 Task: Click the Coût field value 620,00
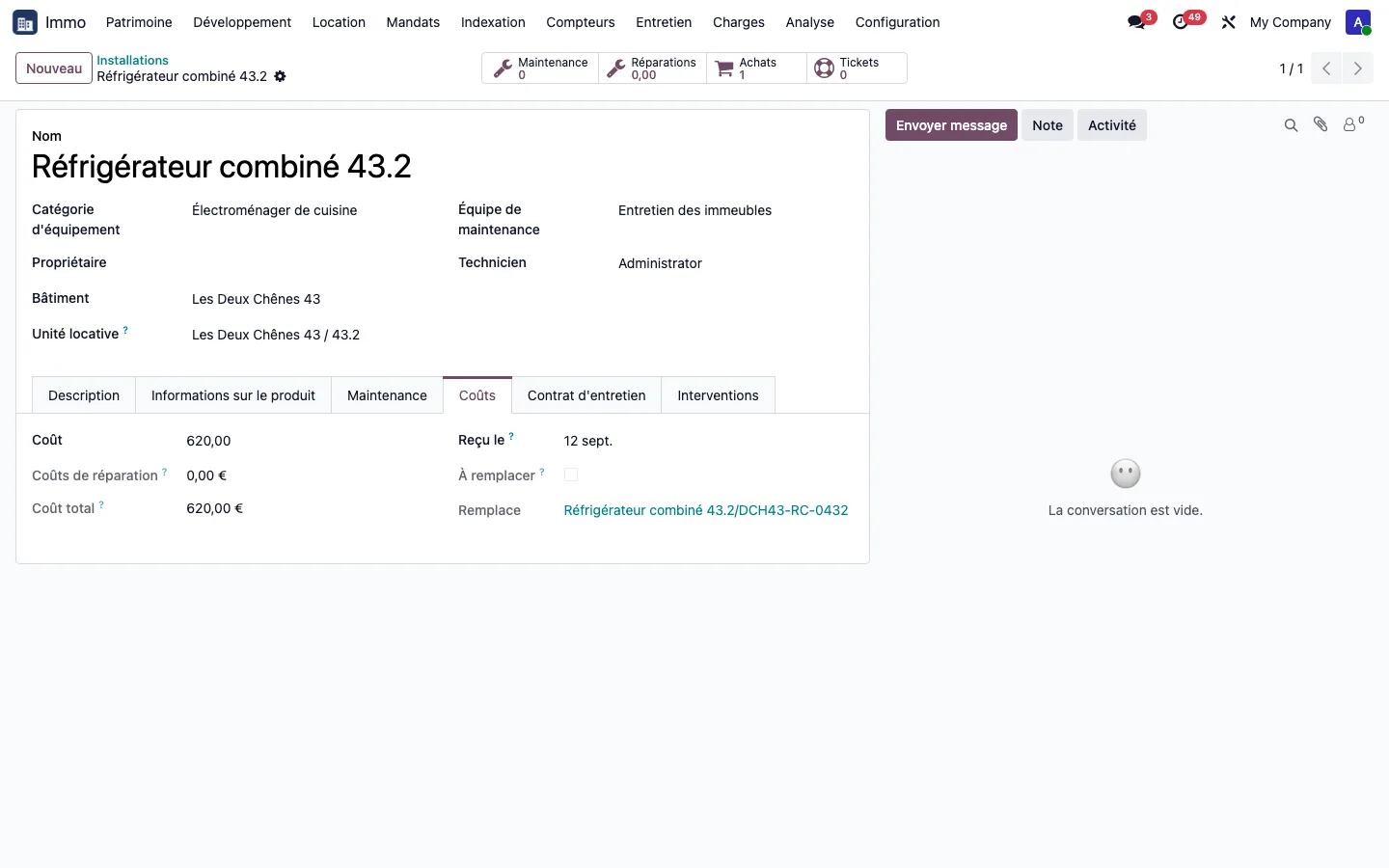[x=208, y=441]
